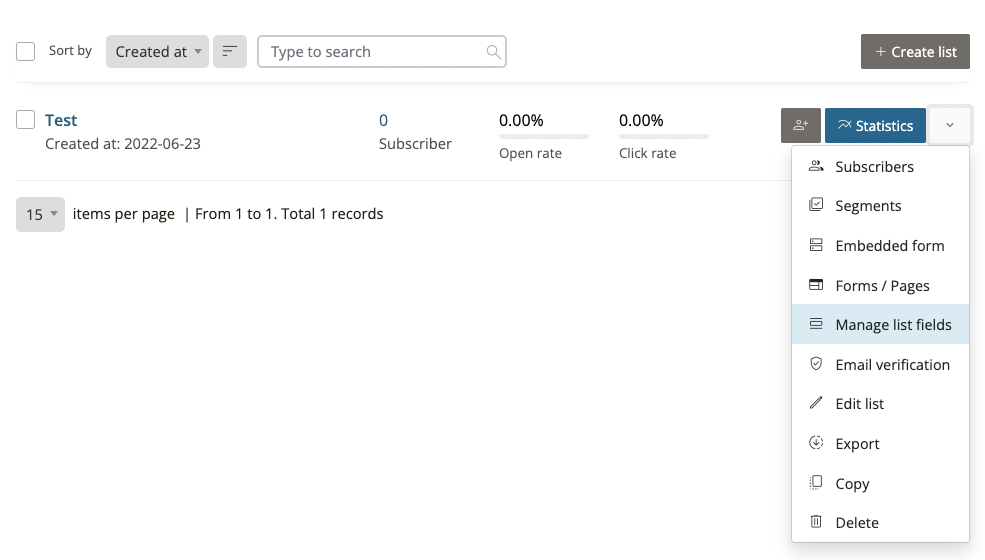Choose 'Embedded form' from the menu

889,246
